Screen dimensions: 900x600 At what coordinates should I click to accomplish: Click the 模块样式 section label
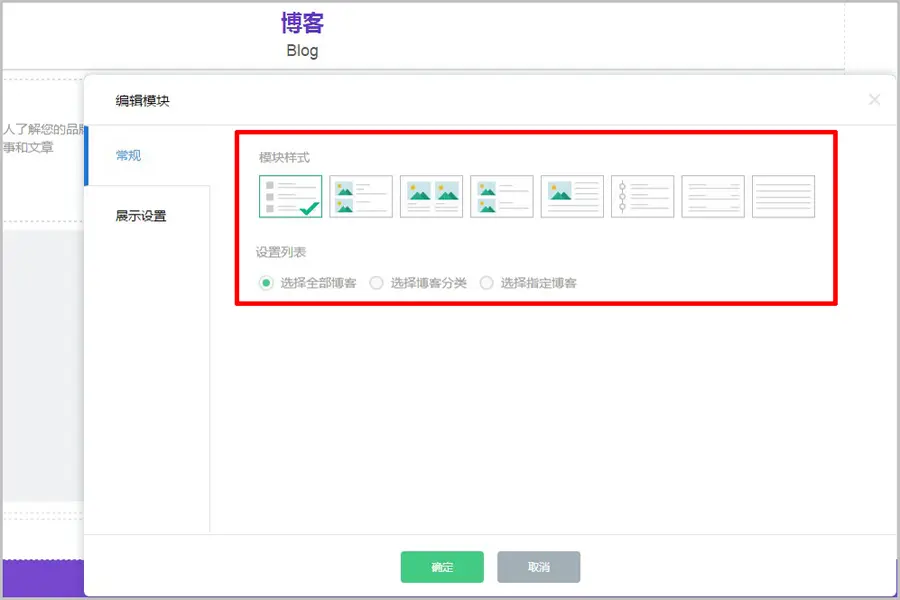284,157
